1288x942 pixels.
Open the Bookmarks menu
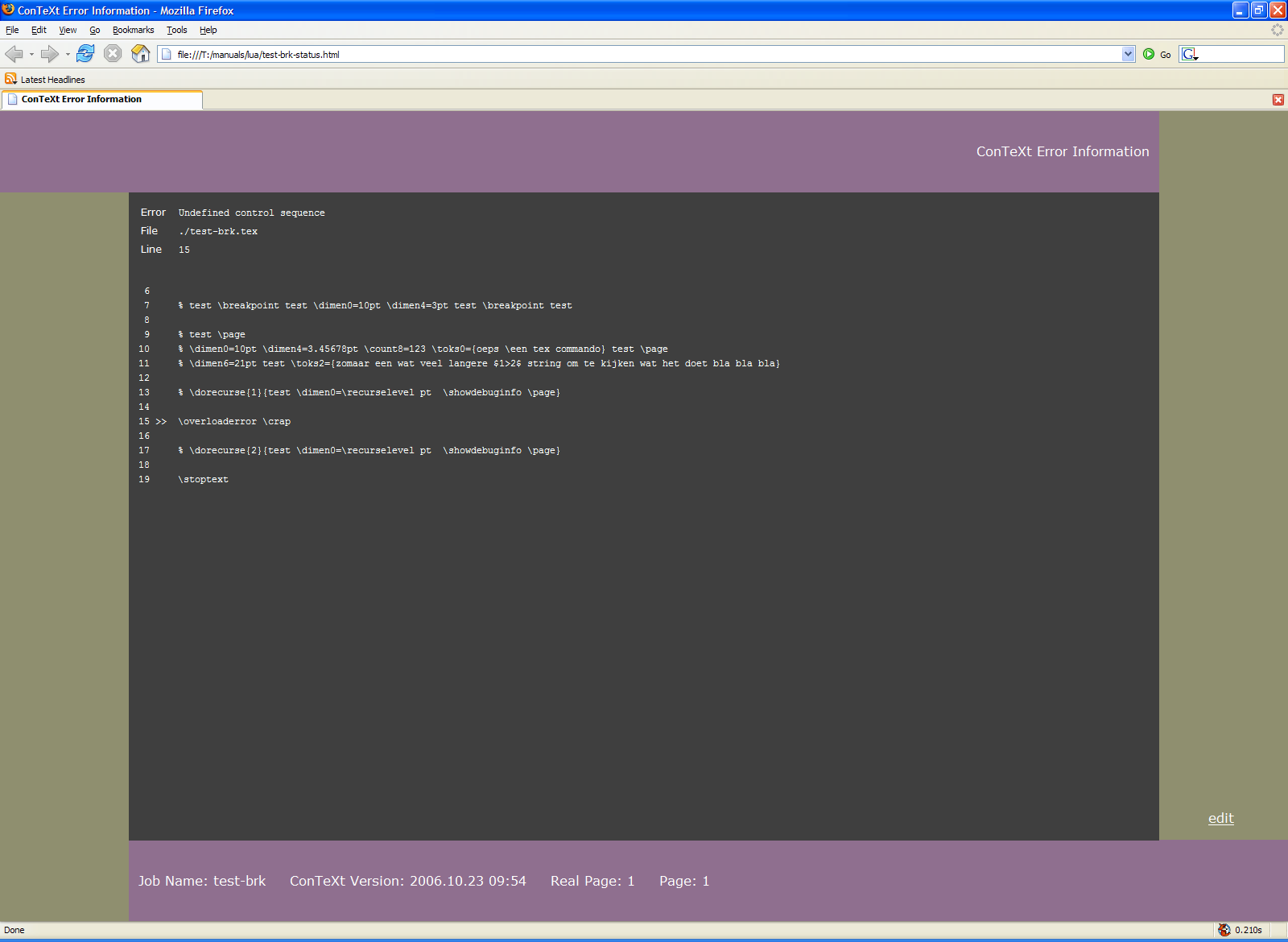click(x=133, y=30)
